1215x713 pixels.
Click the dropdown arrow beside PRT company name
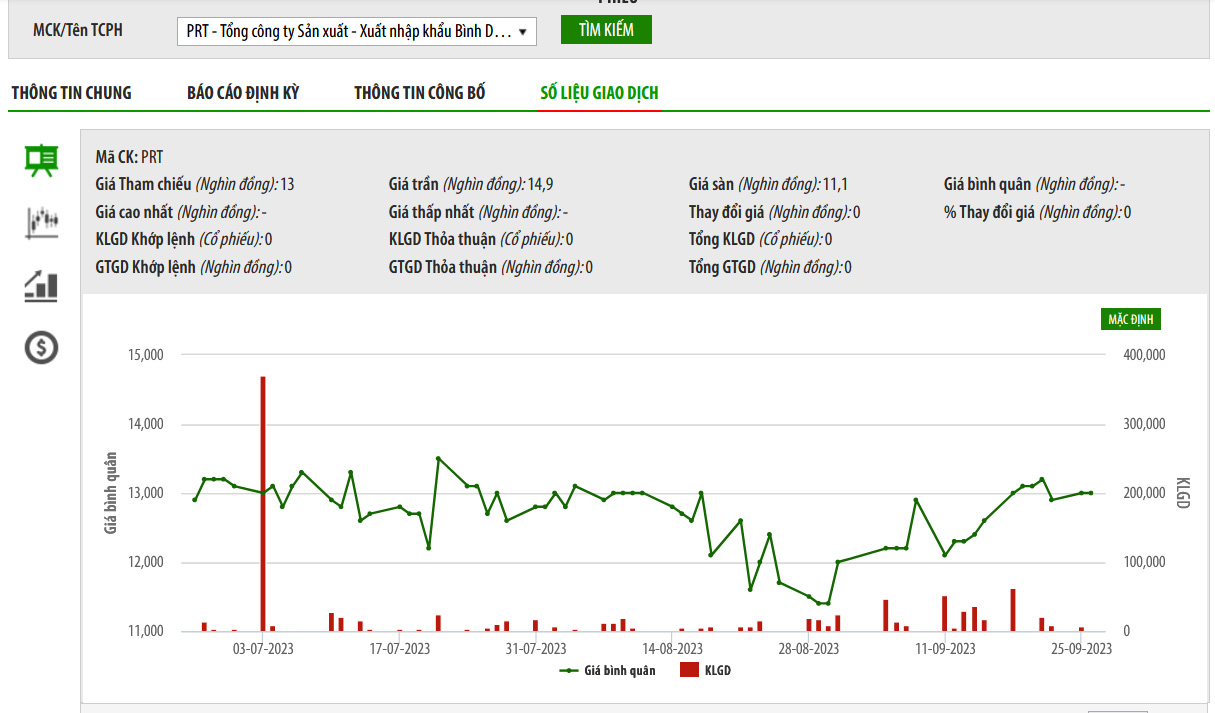pos(522,31)
